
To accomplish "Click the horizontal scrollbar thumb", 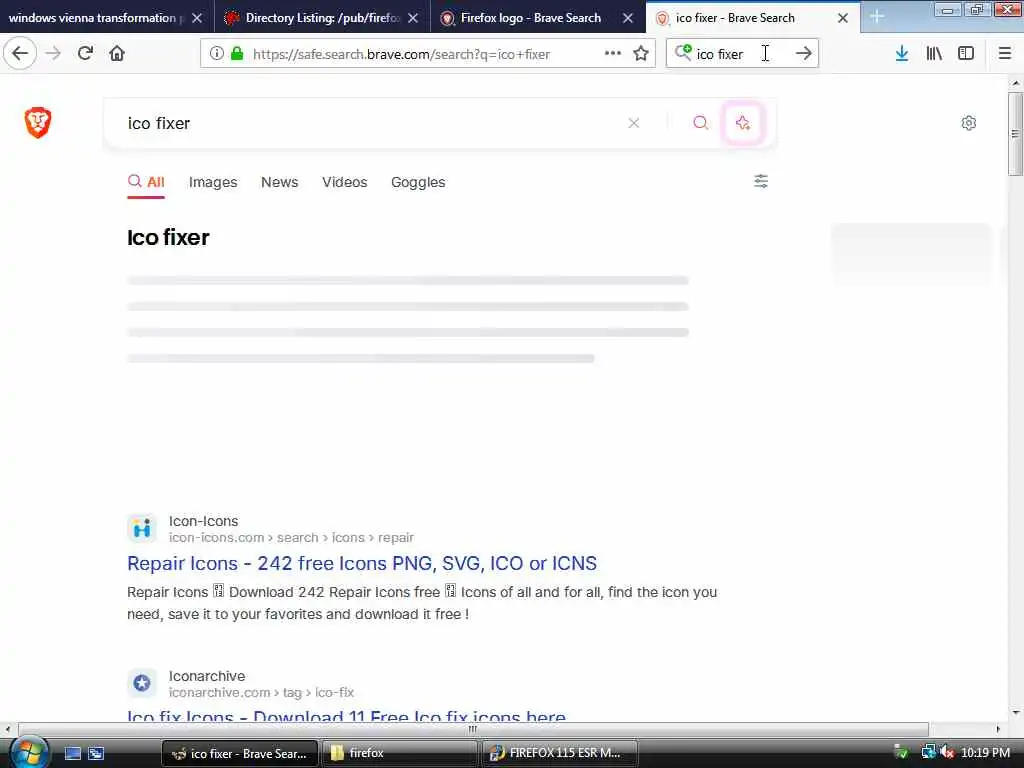I will (x=473, y=729).
